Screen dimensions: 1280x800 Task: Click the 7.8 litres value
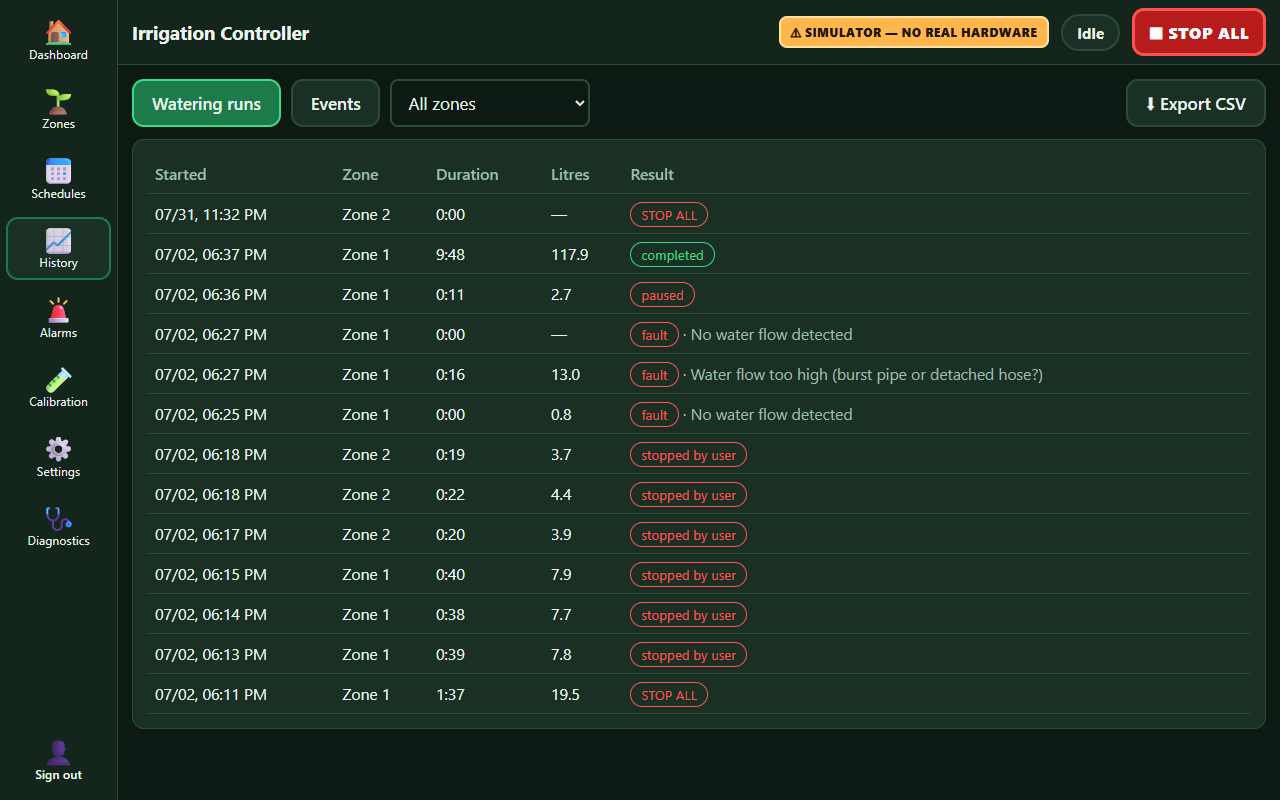[561, 654]
